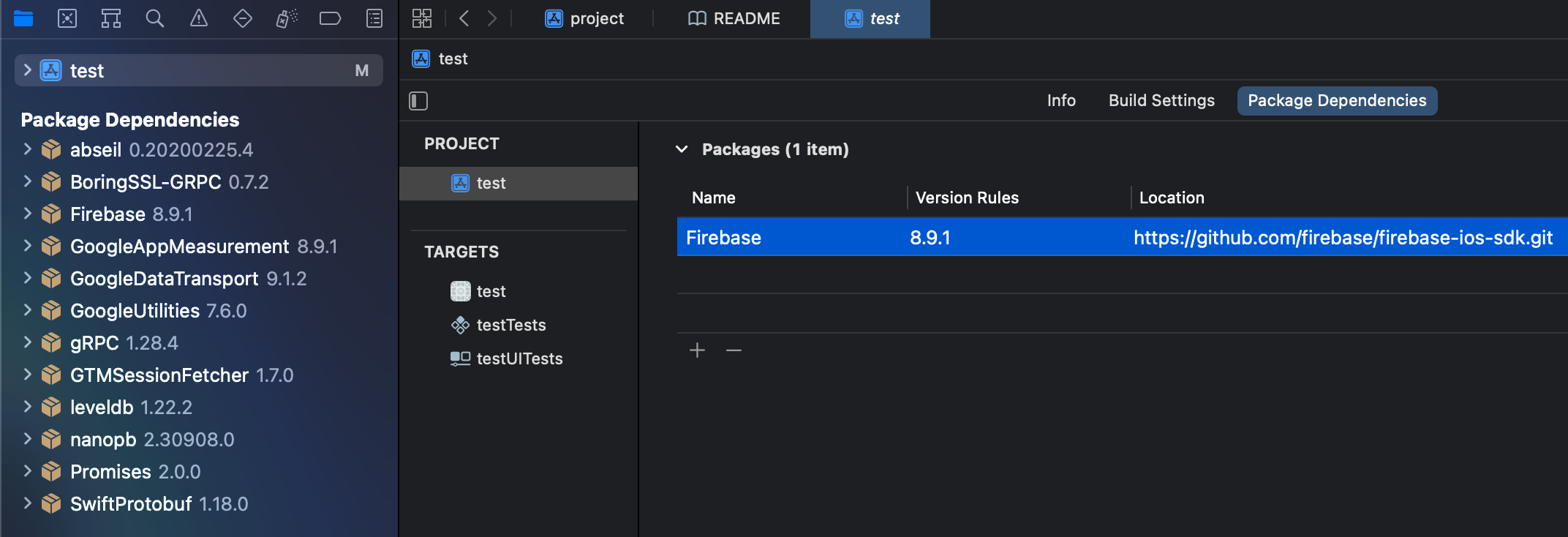Switch to the README editor tab
The height and width of the screenshot is (537, 1568).
[734, 18]
